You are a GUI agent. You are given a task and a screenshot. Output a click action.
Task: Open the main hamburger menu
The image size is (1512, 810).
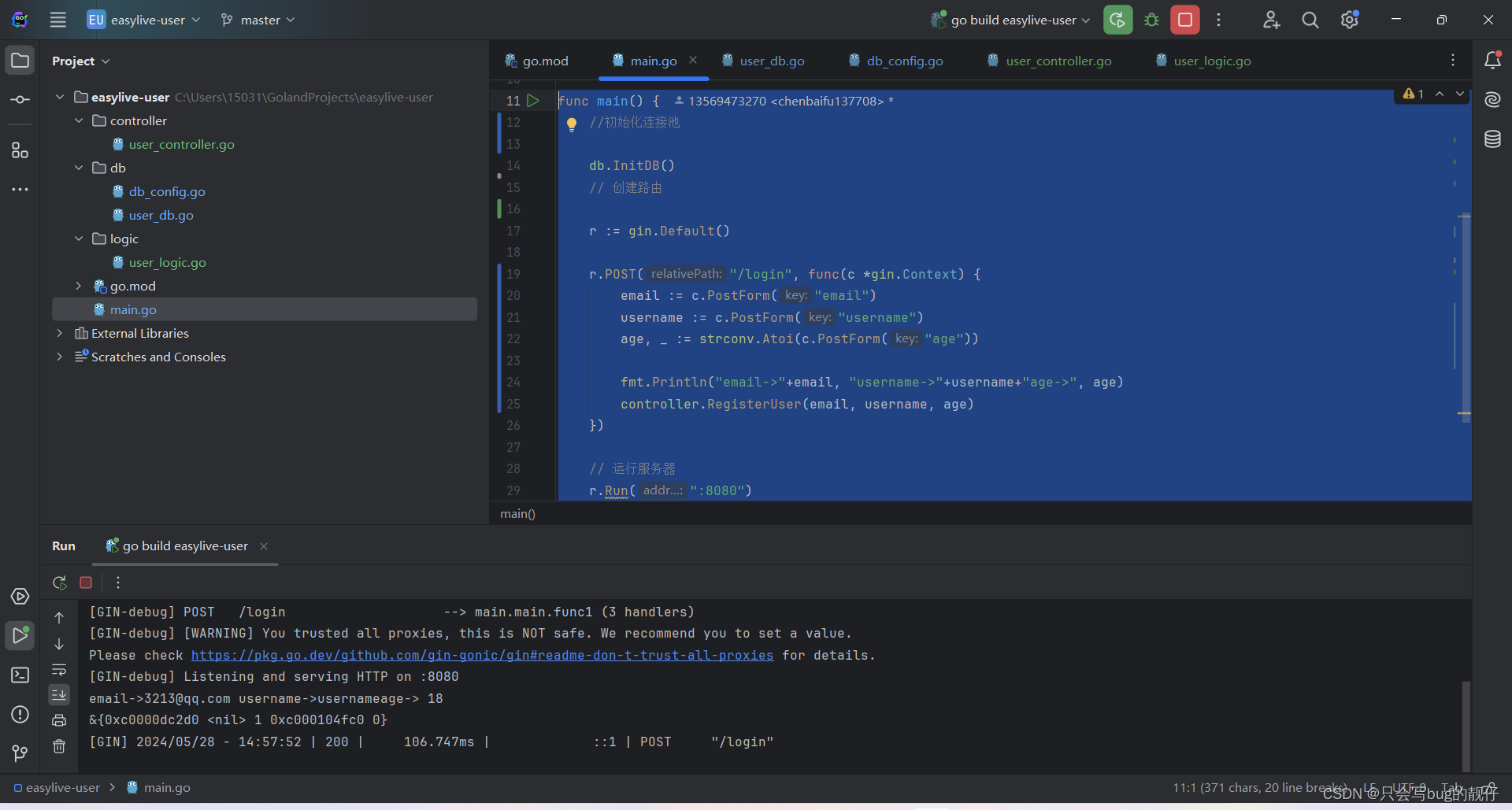tap(57, 20)
